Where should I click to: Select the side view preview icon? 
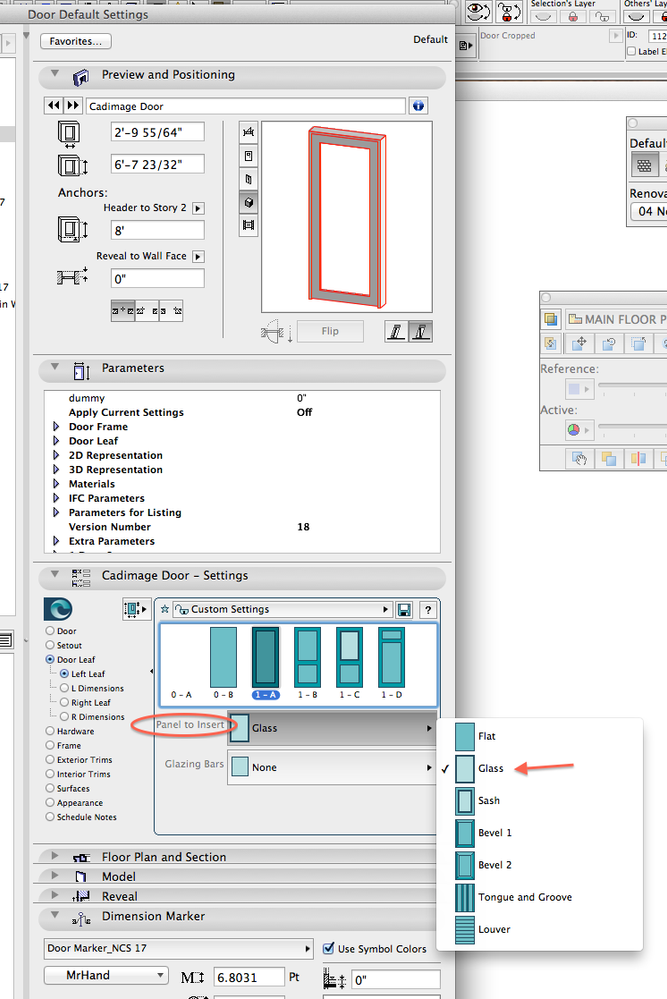pyautogui.click(x=248, y=180)
